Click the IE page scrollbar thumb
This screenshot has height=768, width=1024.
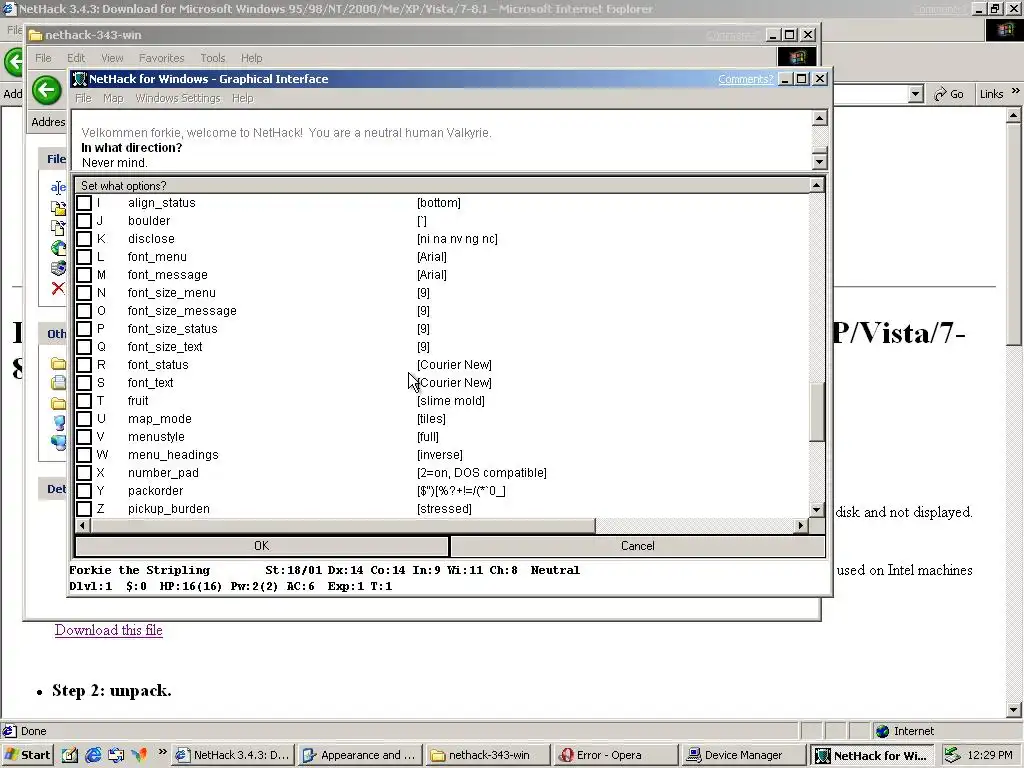coord(1014,235)
